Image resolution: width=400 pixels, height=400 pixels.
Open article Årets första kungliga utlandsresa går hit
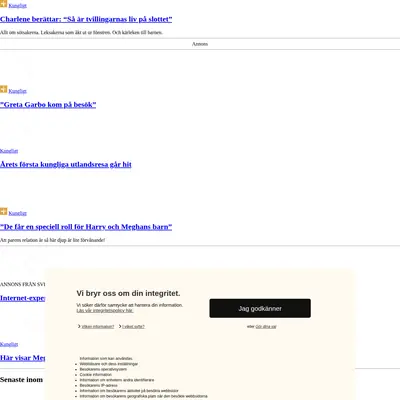pos(66,164)
